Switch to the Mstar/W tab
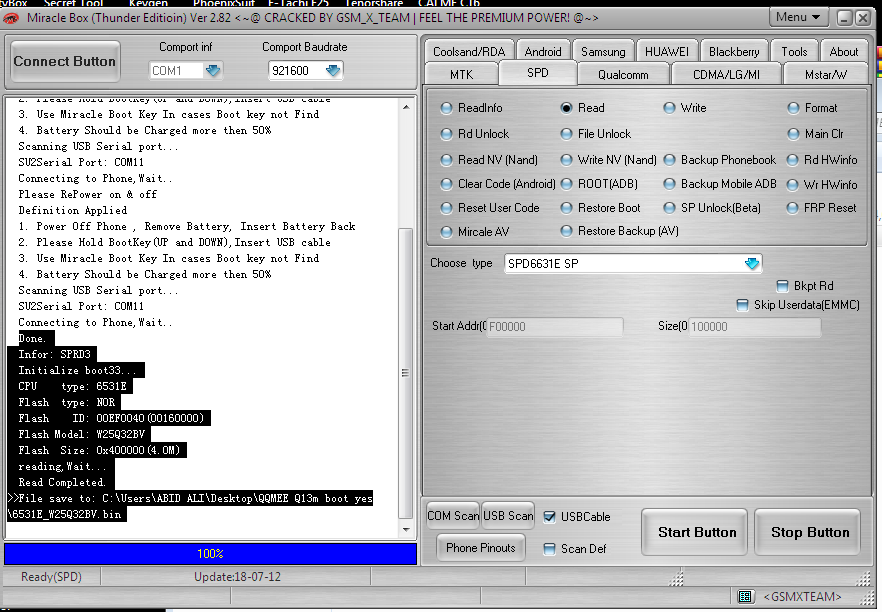The width and height of the screenshot is (882, 612). [826, 74]
